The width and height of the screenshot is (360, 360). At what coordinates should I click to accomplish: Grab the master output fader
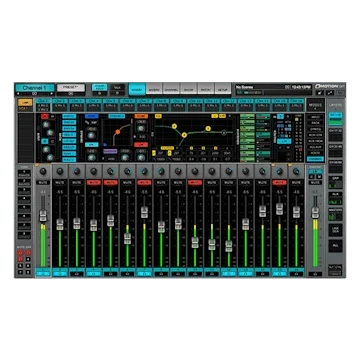315,213
